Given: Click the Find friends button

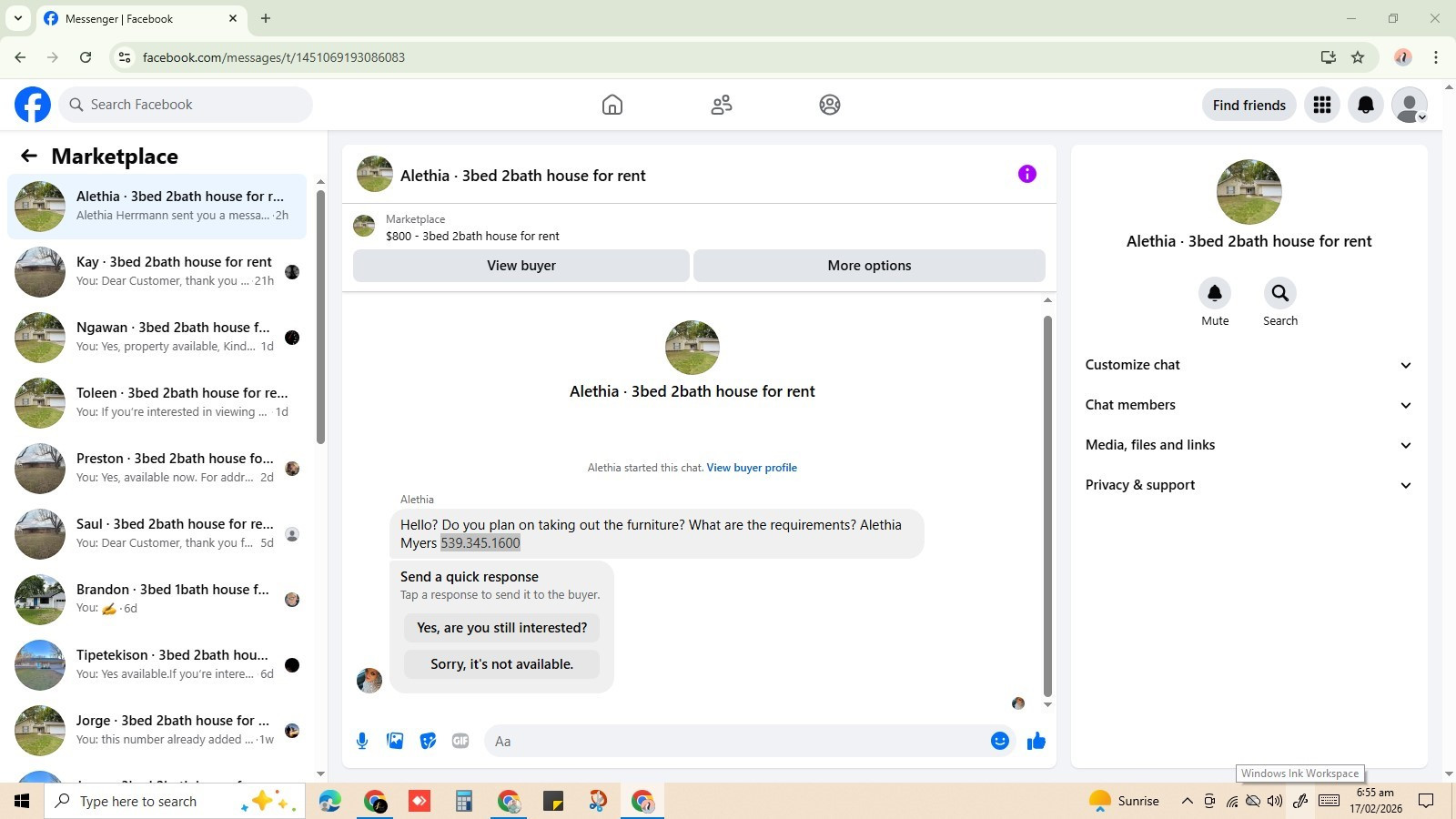Looking at the screenshot, I should tap(1249, 105).
